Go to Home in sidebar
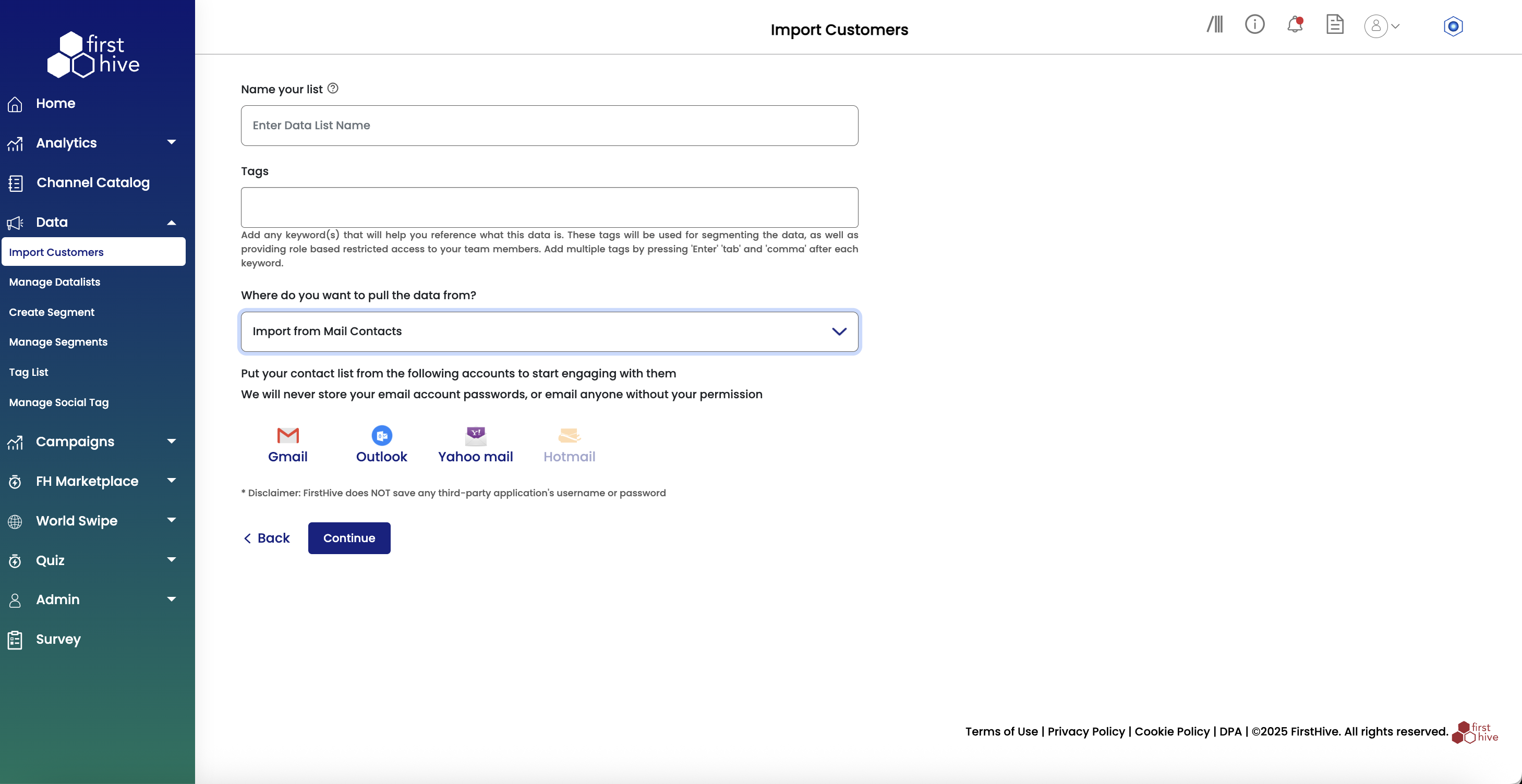 55,104
